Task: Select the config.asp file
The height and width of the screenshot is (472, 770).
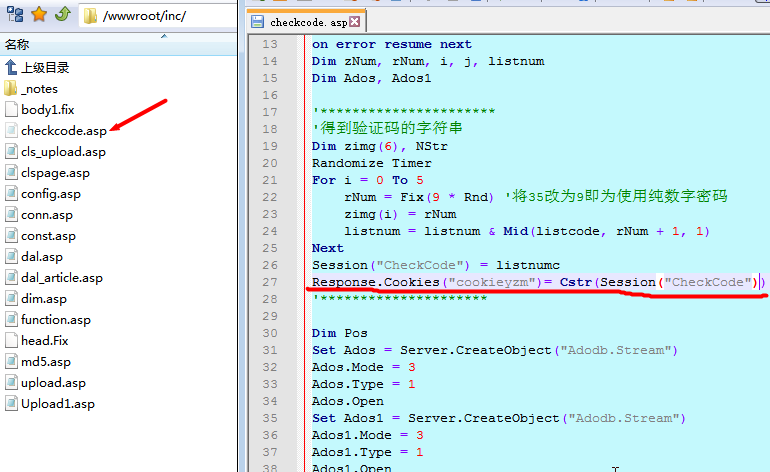Action: click(51, 194)
